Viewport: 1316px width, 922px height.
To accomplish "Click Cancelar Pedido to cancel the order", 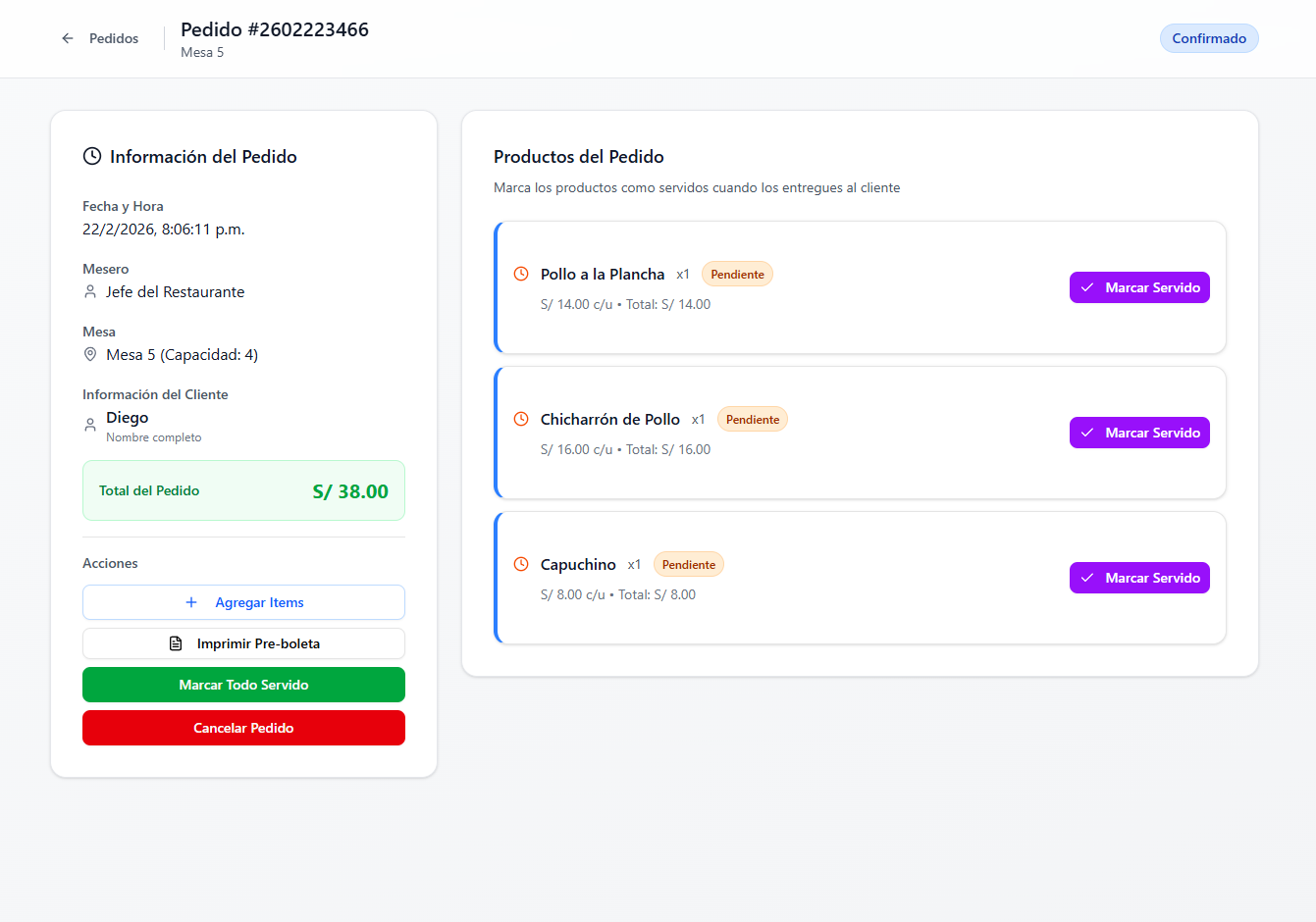I will click(243, 727).
